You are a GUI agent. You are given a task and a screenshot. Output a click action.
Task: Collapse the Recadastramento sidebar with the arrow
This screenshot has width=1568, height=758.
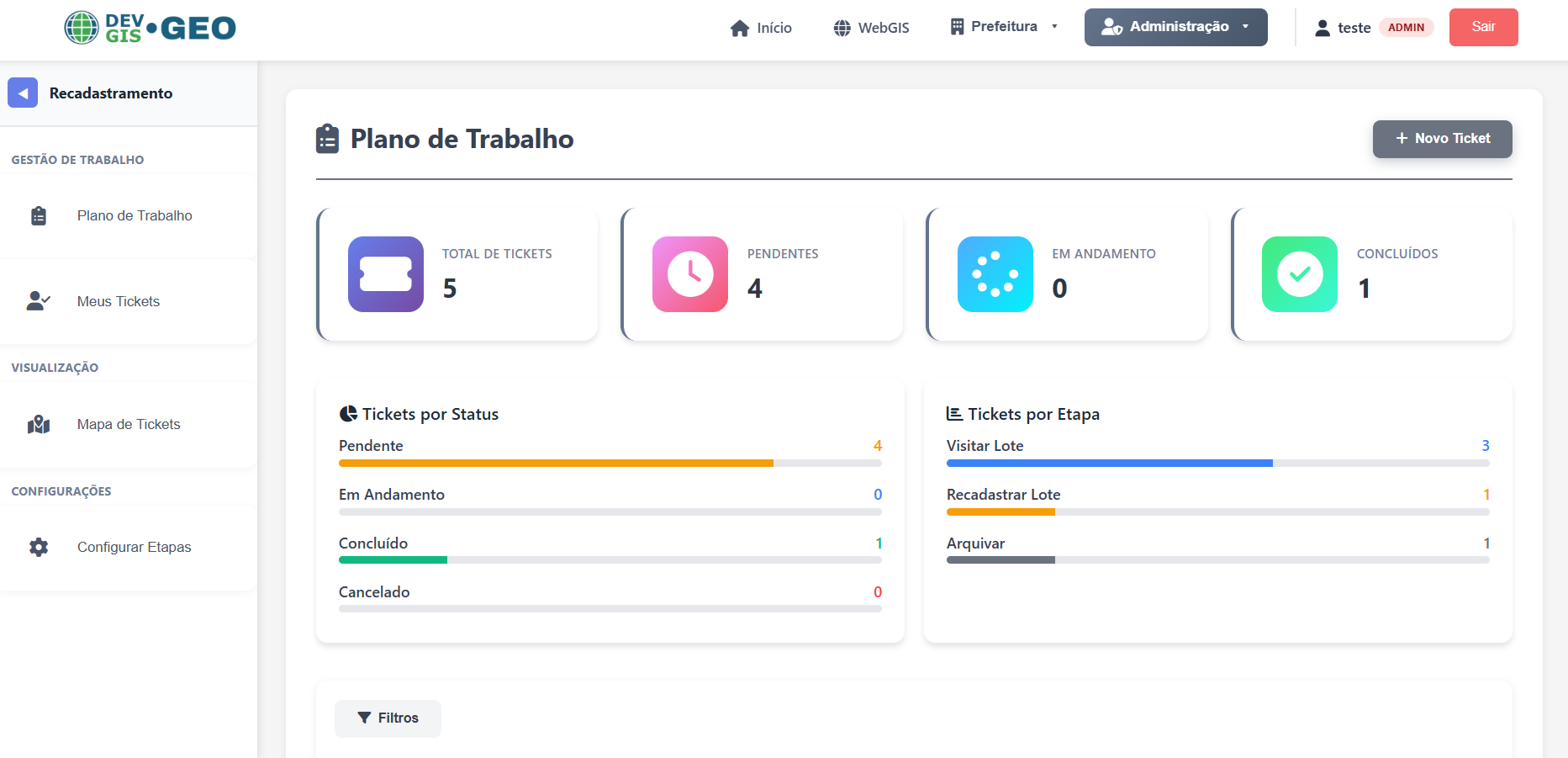(x=23, y=93)
